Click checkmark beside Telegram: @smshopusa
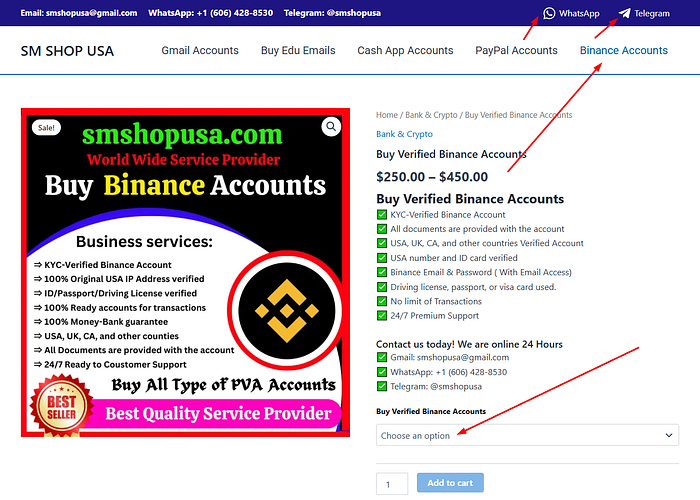 (x=382, y=386)
